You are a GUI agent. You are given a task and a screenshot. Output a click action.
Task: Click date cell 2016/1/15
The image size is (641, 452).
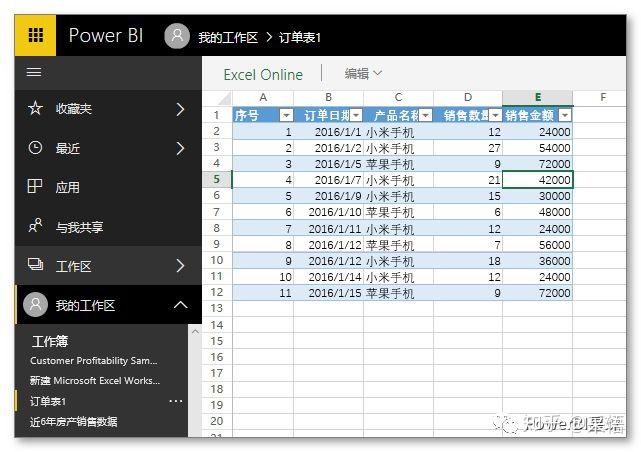pyautogui.click(x=328, y=293)
